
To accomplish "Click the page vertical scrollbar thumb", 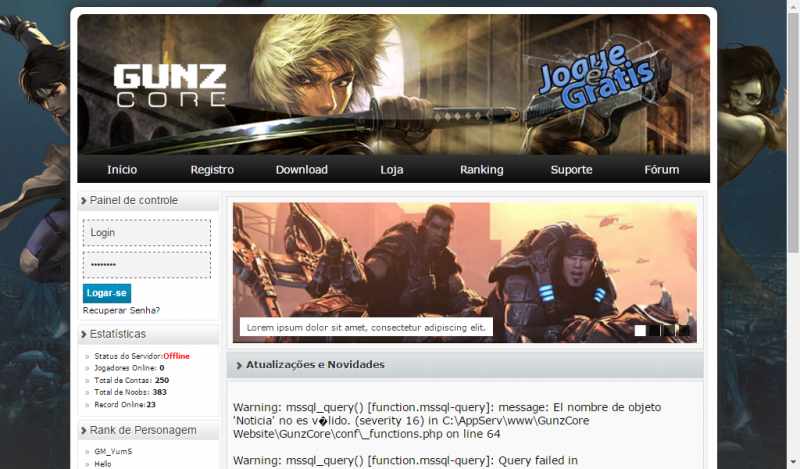I will [793, 133].
